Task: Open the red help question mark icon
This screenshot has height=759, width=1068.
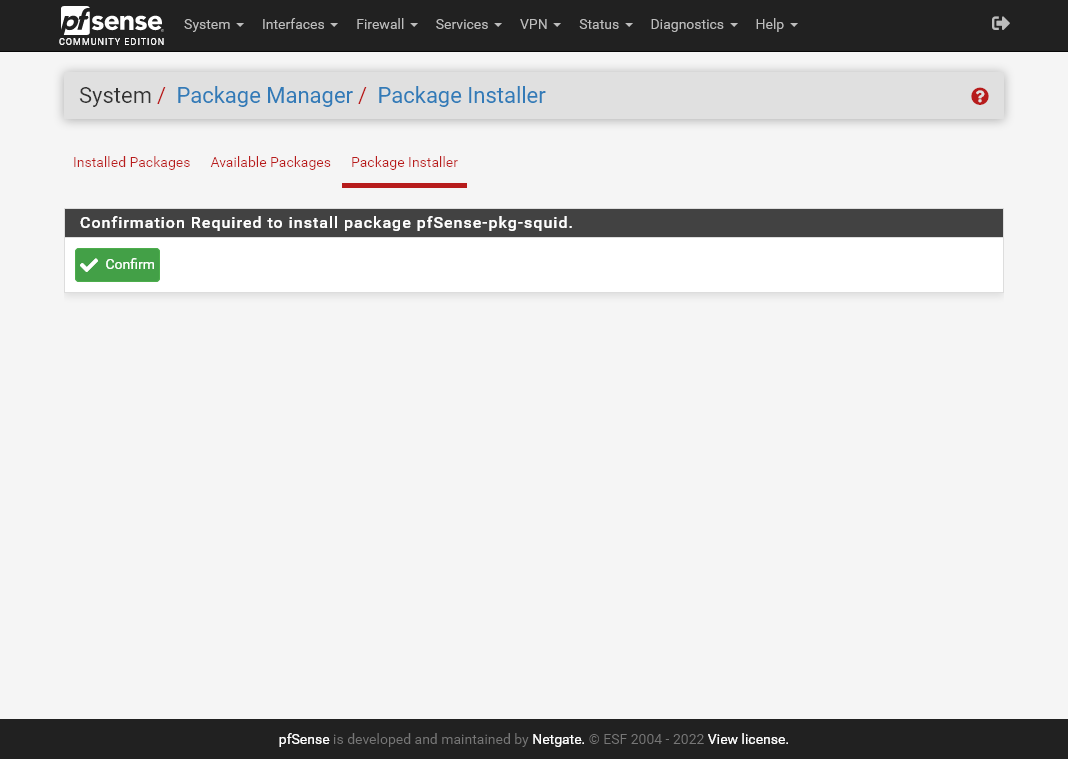Action: pos(979,96)
